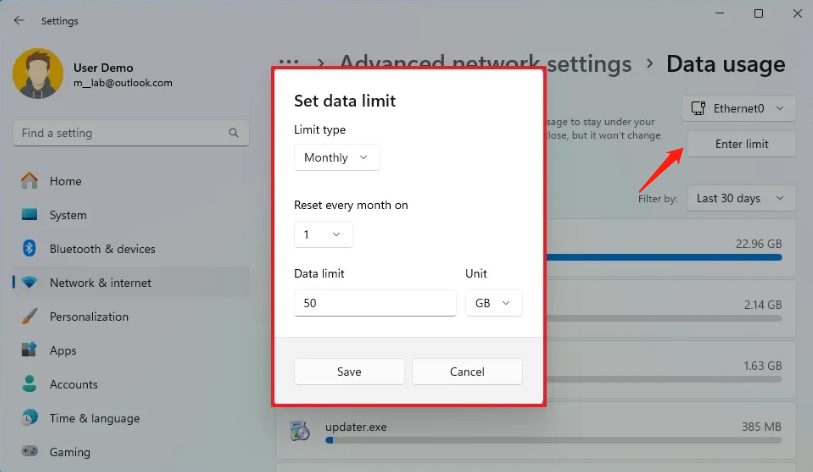Cancel the Set data limit dialog
The image size is (813, 472).
click(467, 371)
